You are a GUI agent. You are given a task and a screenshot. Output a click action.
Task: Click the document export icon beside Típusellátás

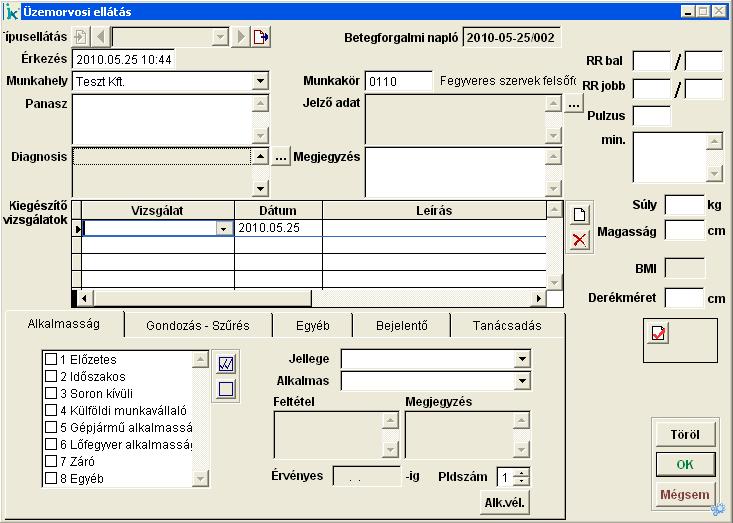(260, 37)
